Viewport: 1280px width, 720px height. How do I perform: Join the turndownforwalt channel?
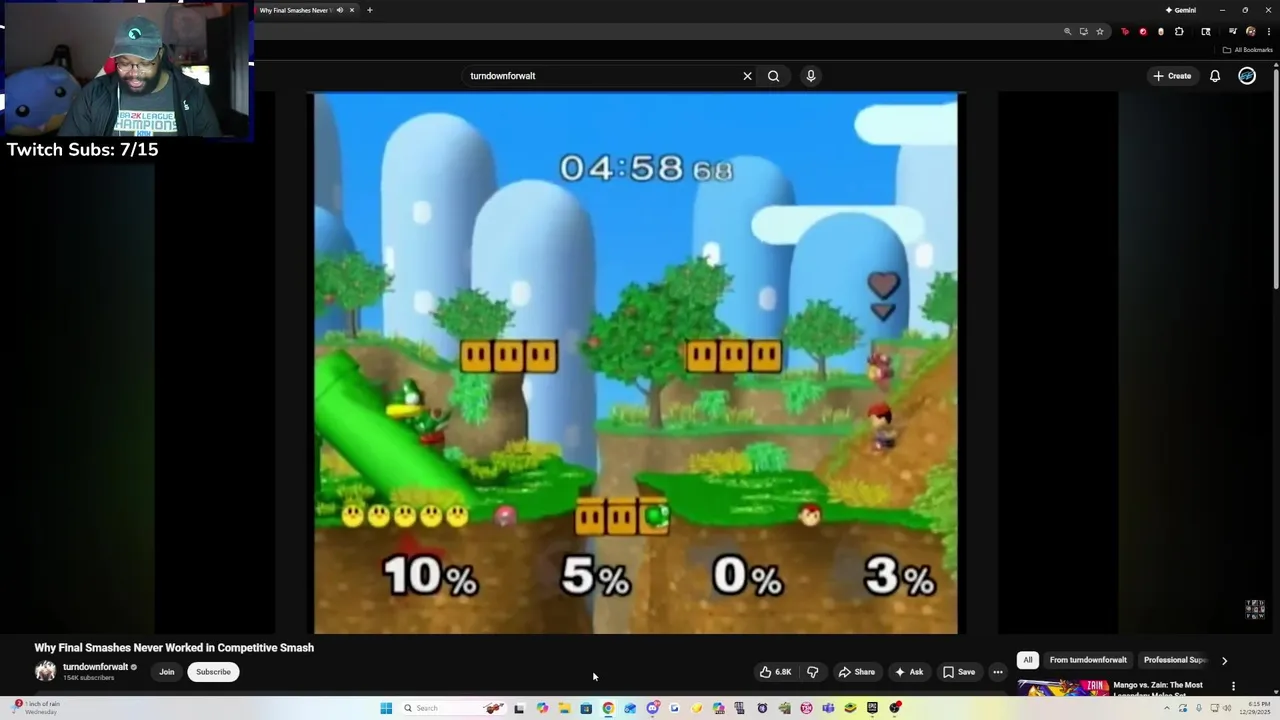[167, 672]
